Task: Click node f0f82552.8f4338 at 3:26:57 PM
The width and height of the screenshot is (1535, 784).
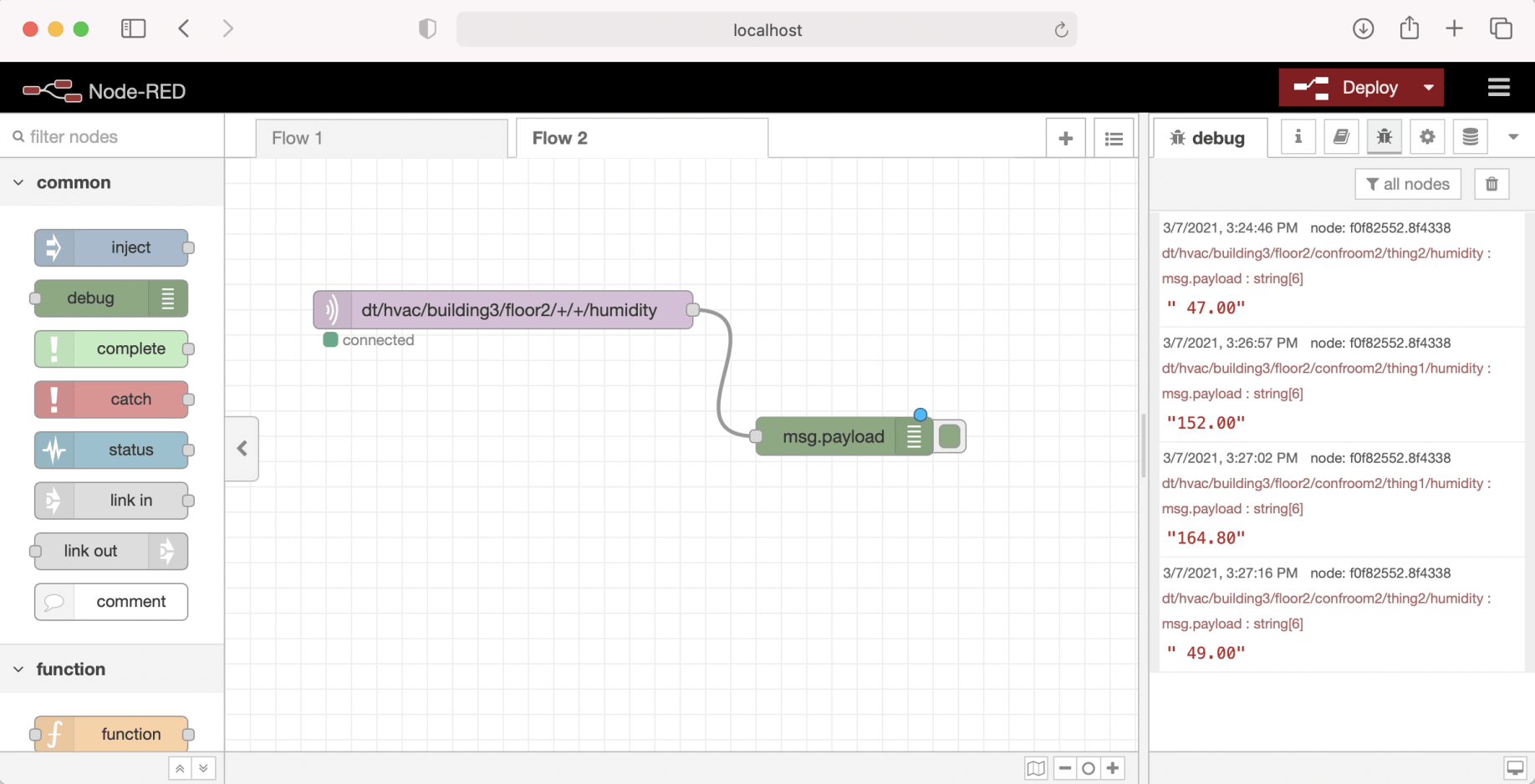Action: pos(1380,343)
